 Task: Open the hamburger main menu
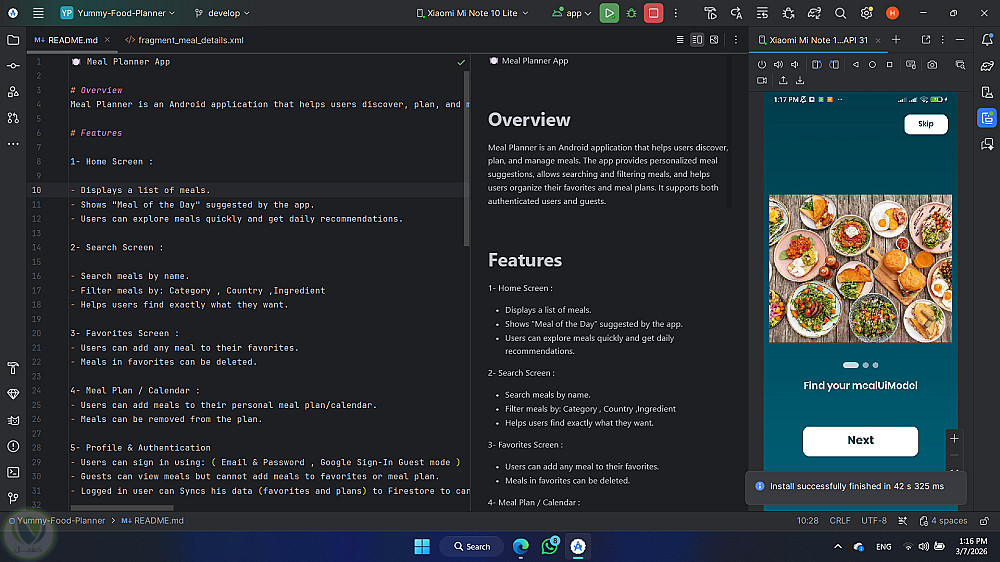[38, 13]
